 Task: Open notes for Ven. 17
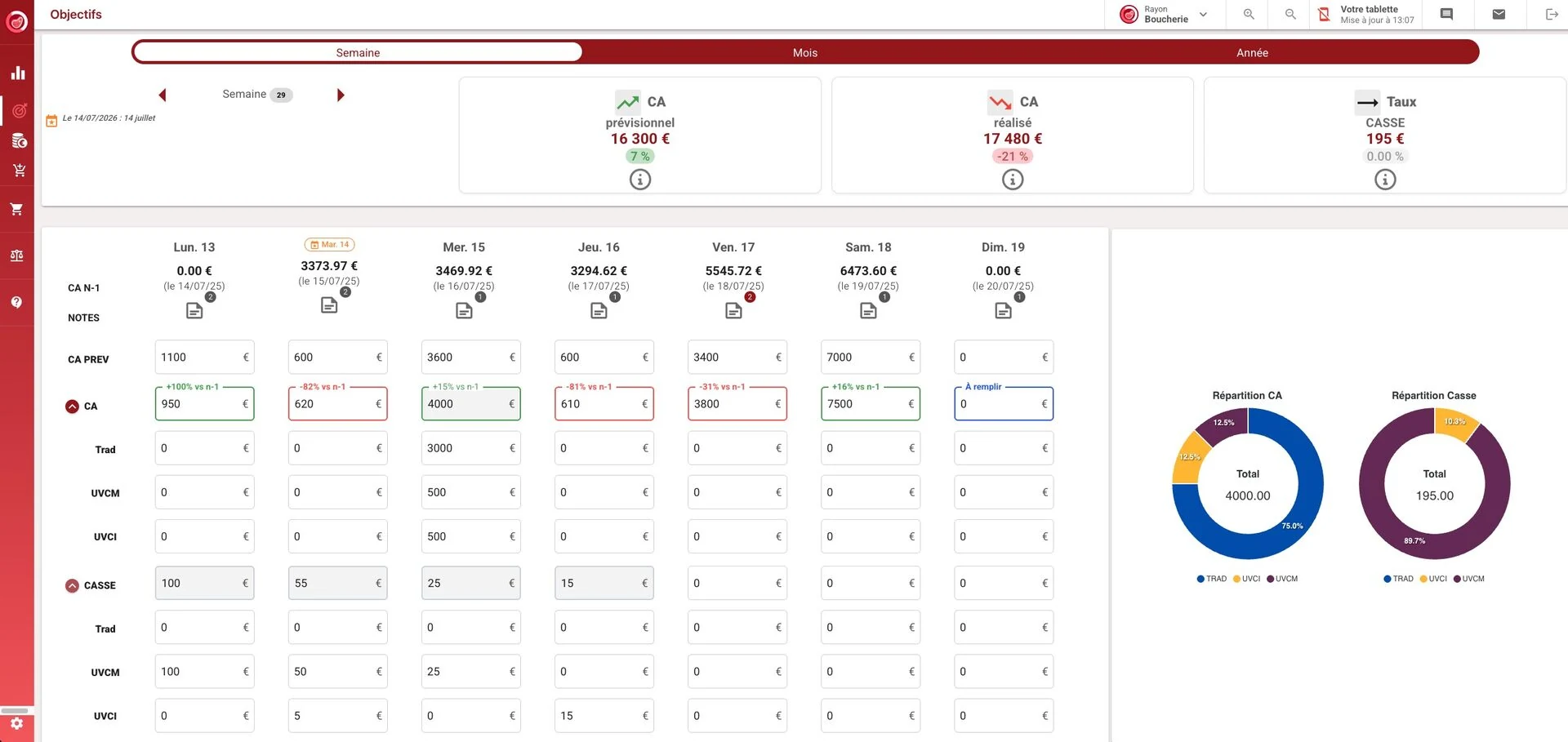click(733, 310)
